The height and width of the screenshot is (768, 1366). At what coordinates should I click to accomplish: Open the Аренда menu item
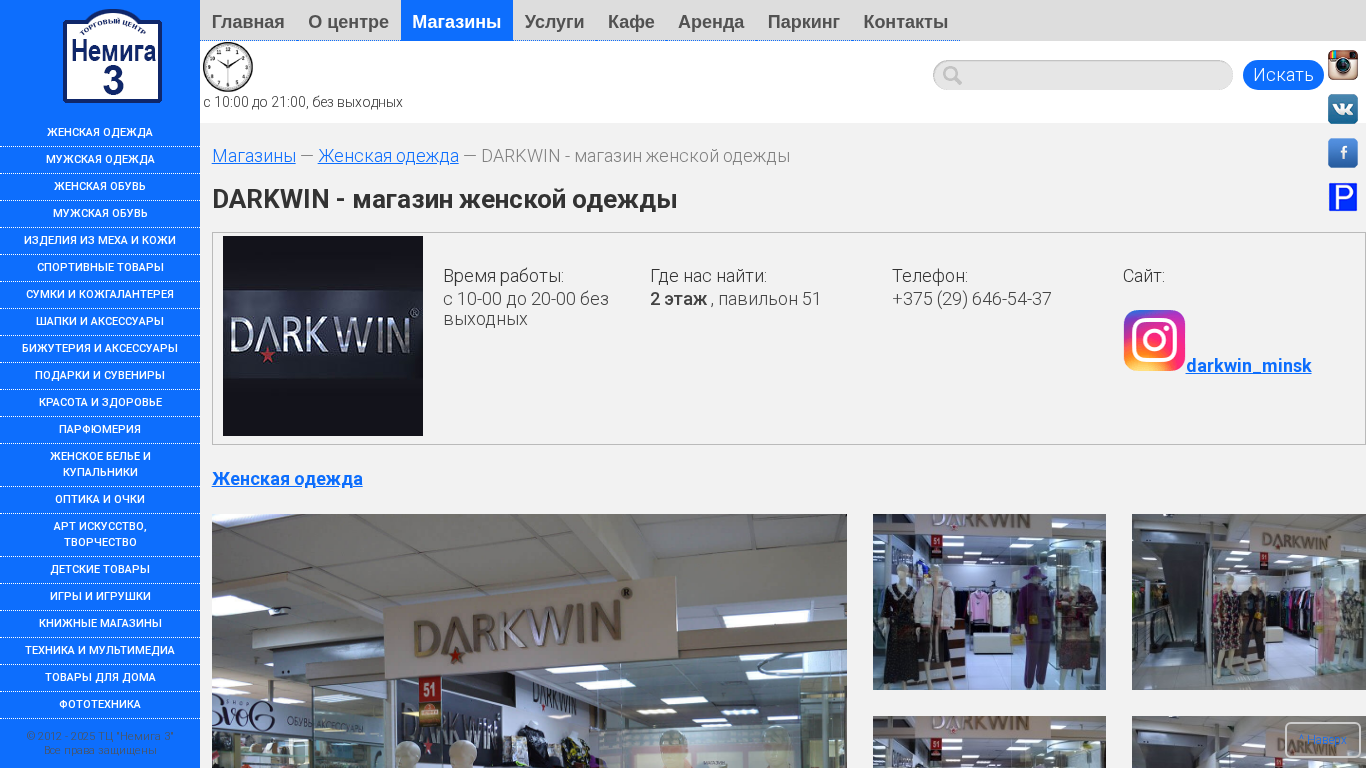[711, 21]
